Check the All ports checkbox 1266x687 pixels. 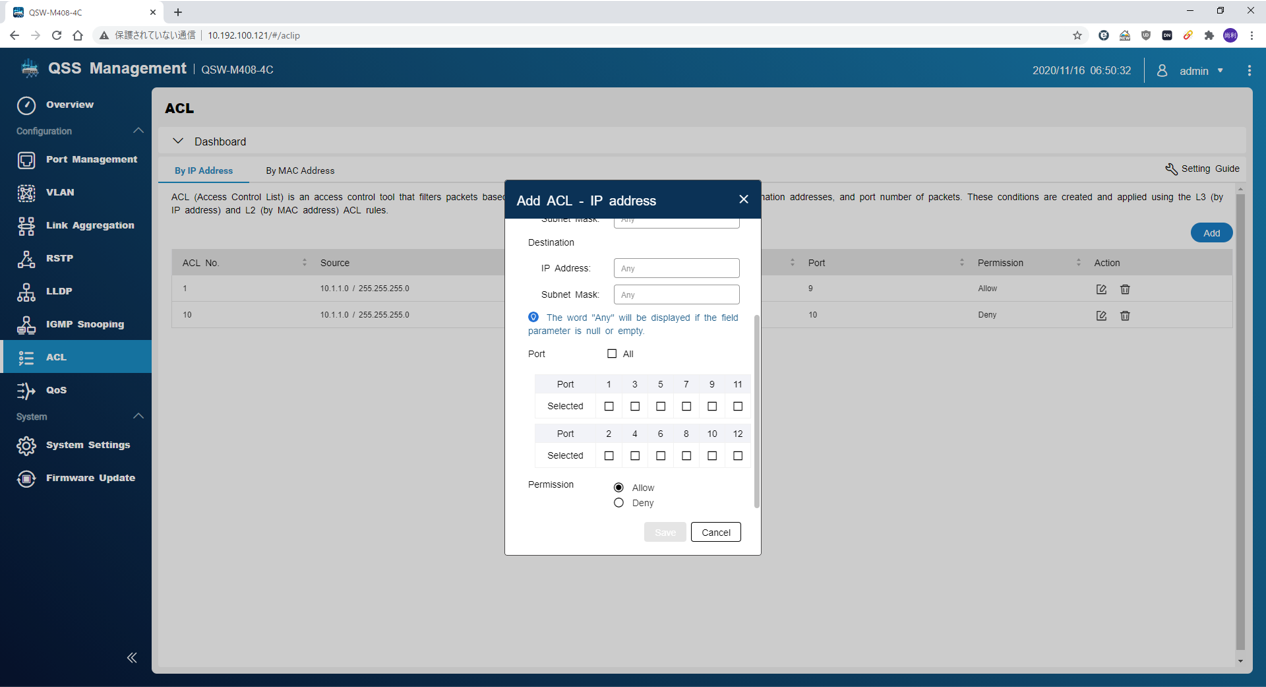pos(612,354)
